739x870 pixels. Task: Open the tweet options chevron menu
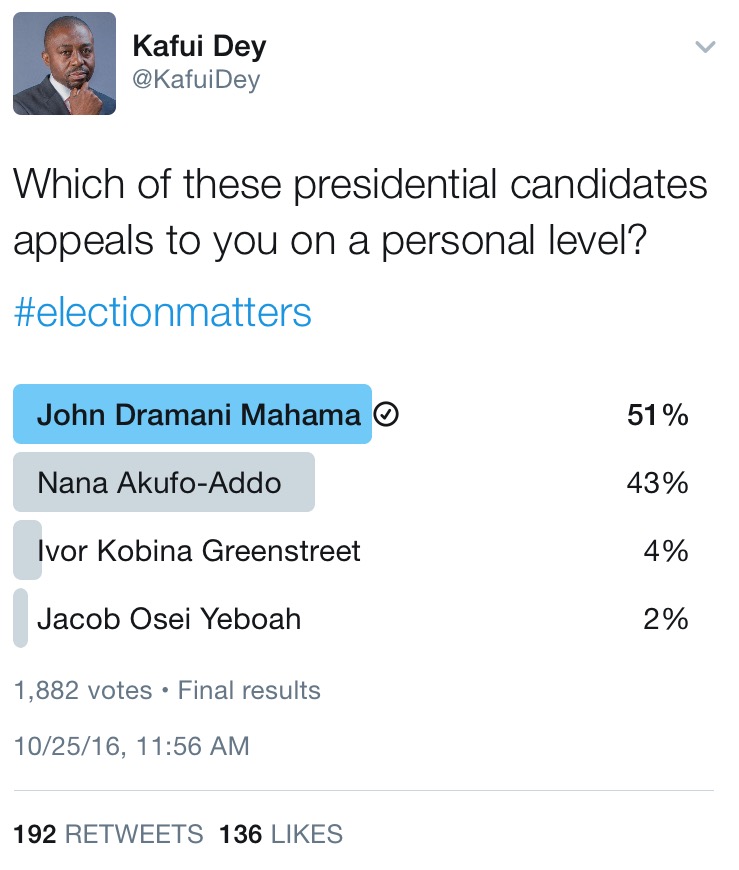pos(705,47)
